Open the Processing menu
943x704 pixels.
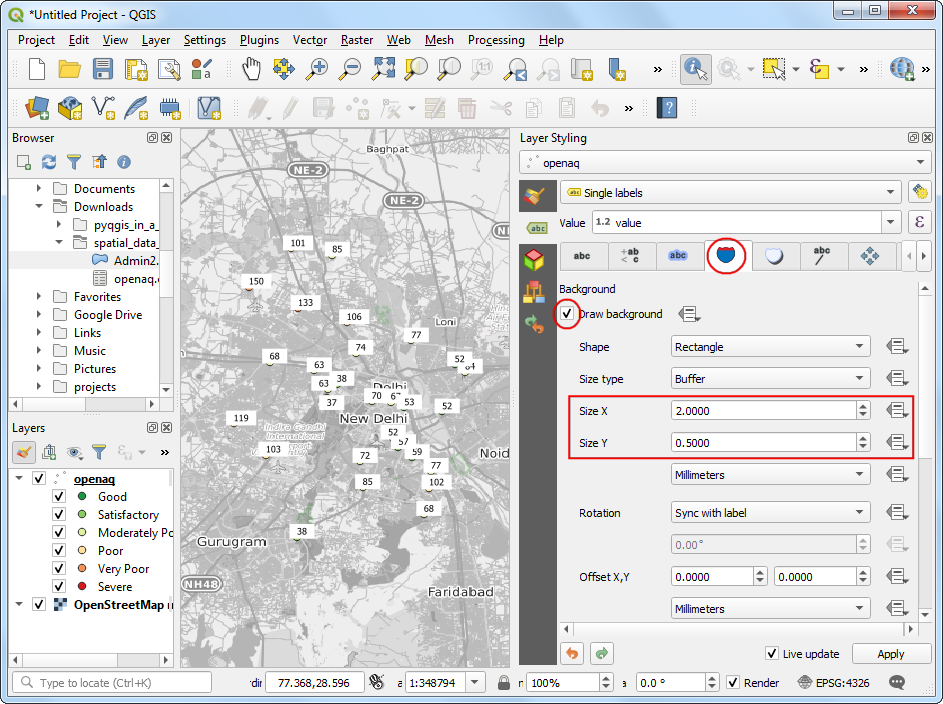(x=496, y=40)
